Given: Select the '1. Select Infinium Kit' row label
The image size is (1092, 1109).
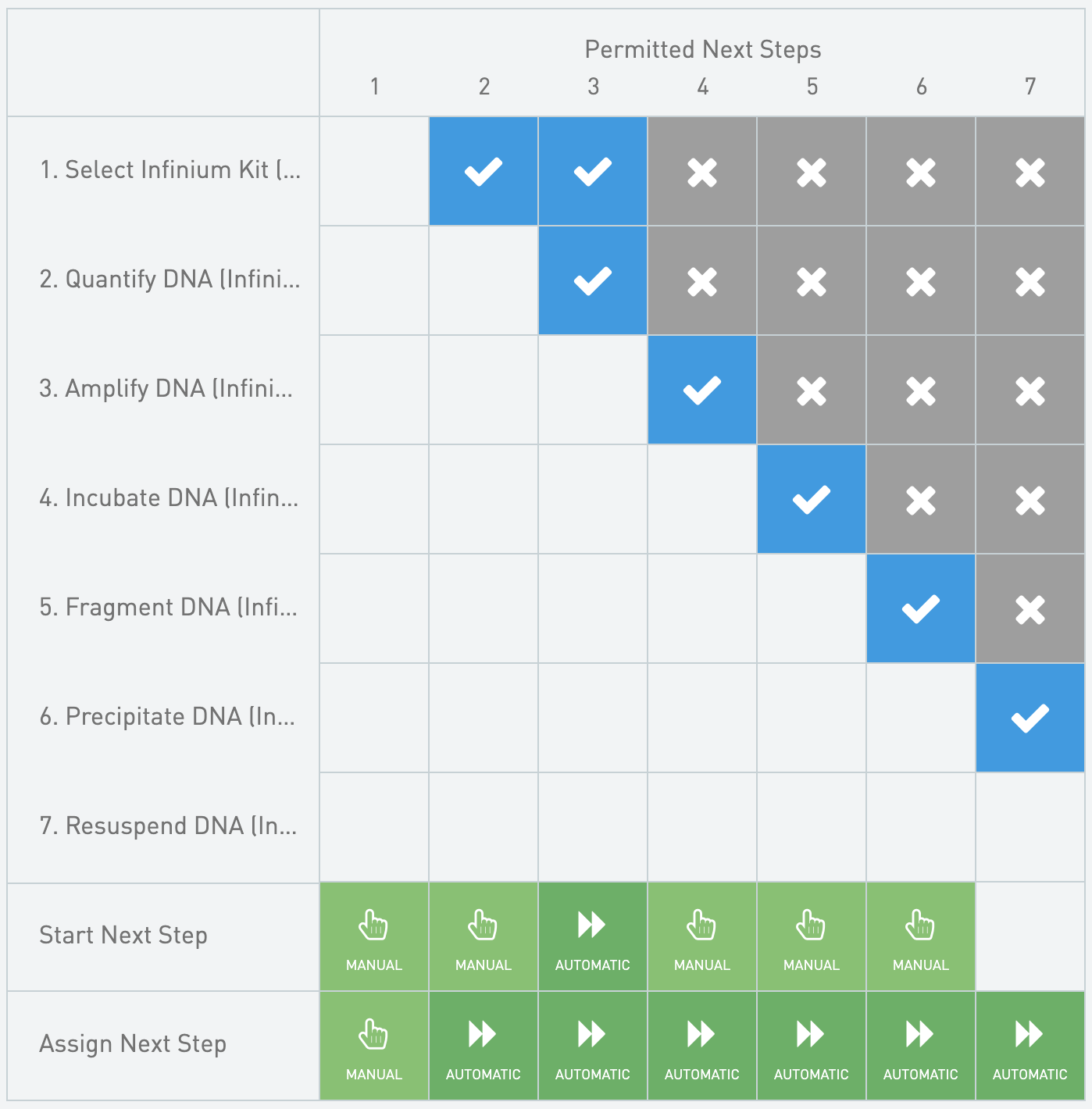Looking at the screenshot, I should [x=170, y=170].
